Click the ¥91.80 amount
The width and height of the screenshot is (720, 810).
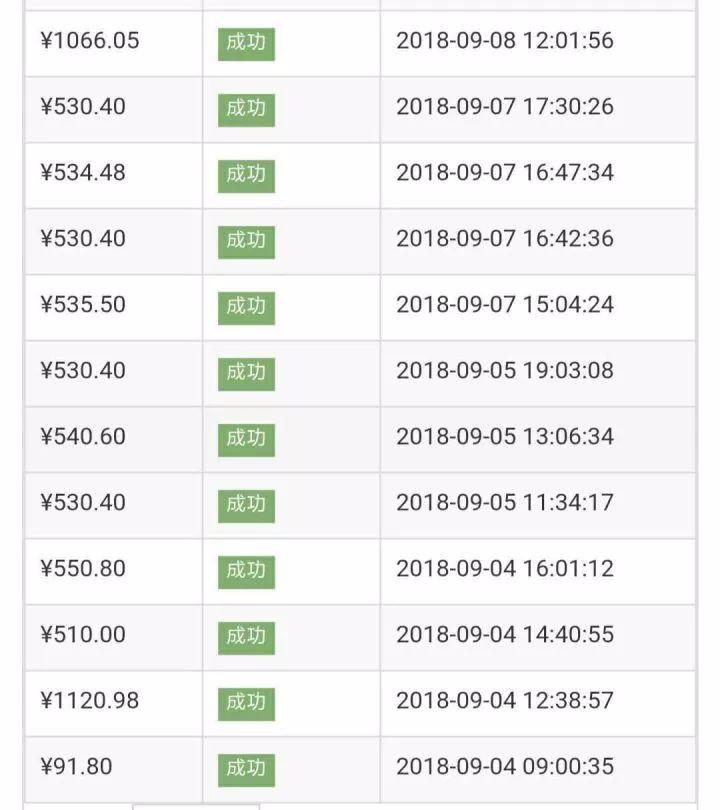pyautogui.click(x=76, y=766)
